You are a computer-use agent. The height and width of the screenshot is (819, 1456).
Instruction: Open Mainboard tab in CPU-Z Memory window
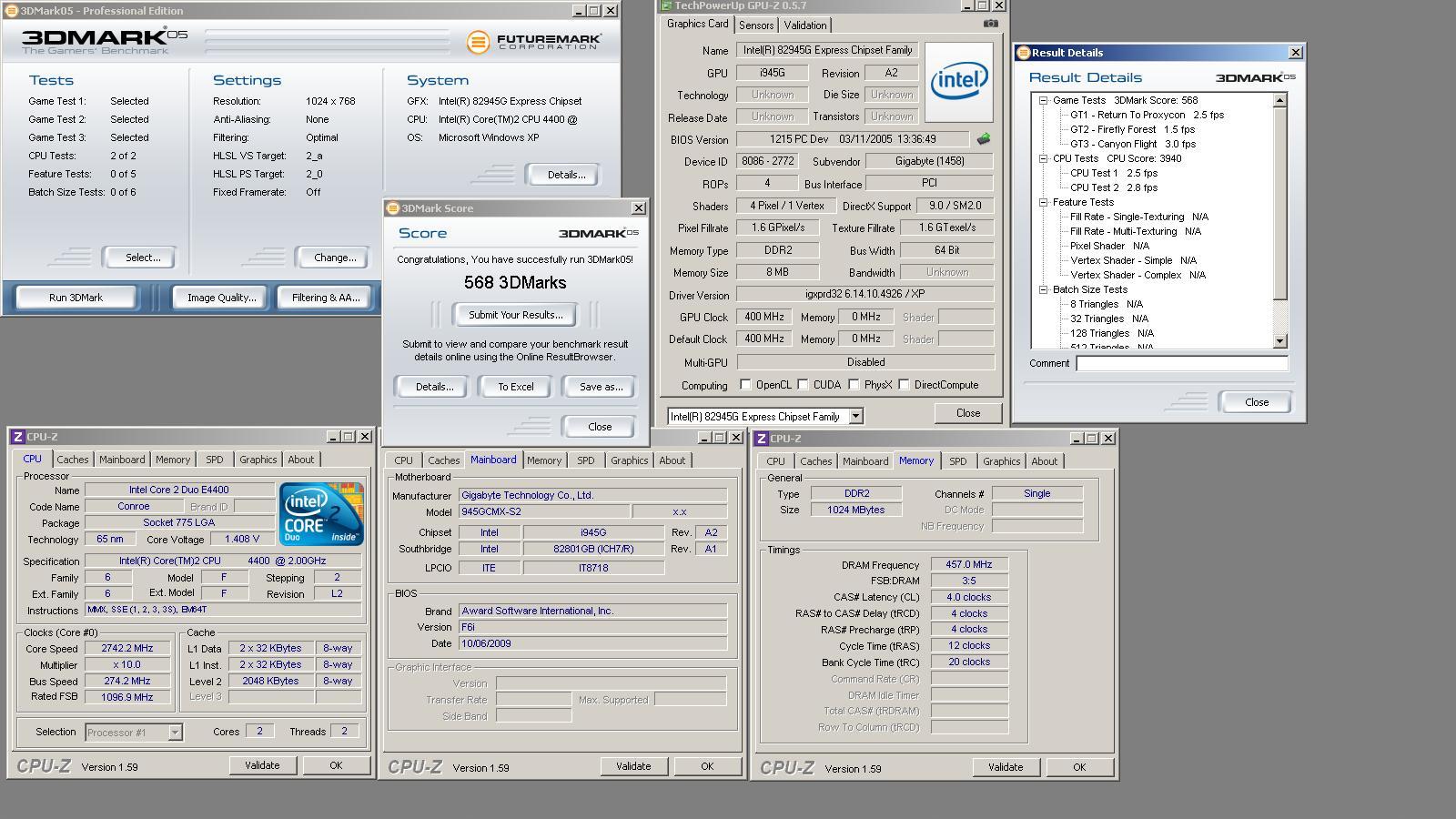tap(865, 461)
